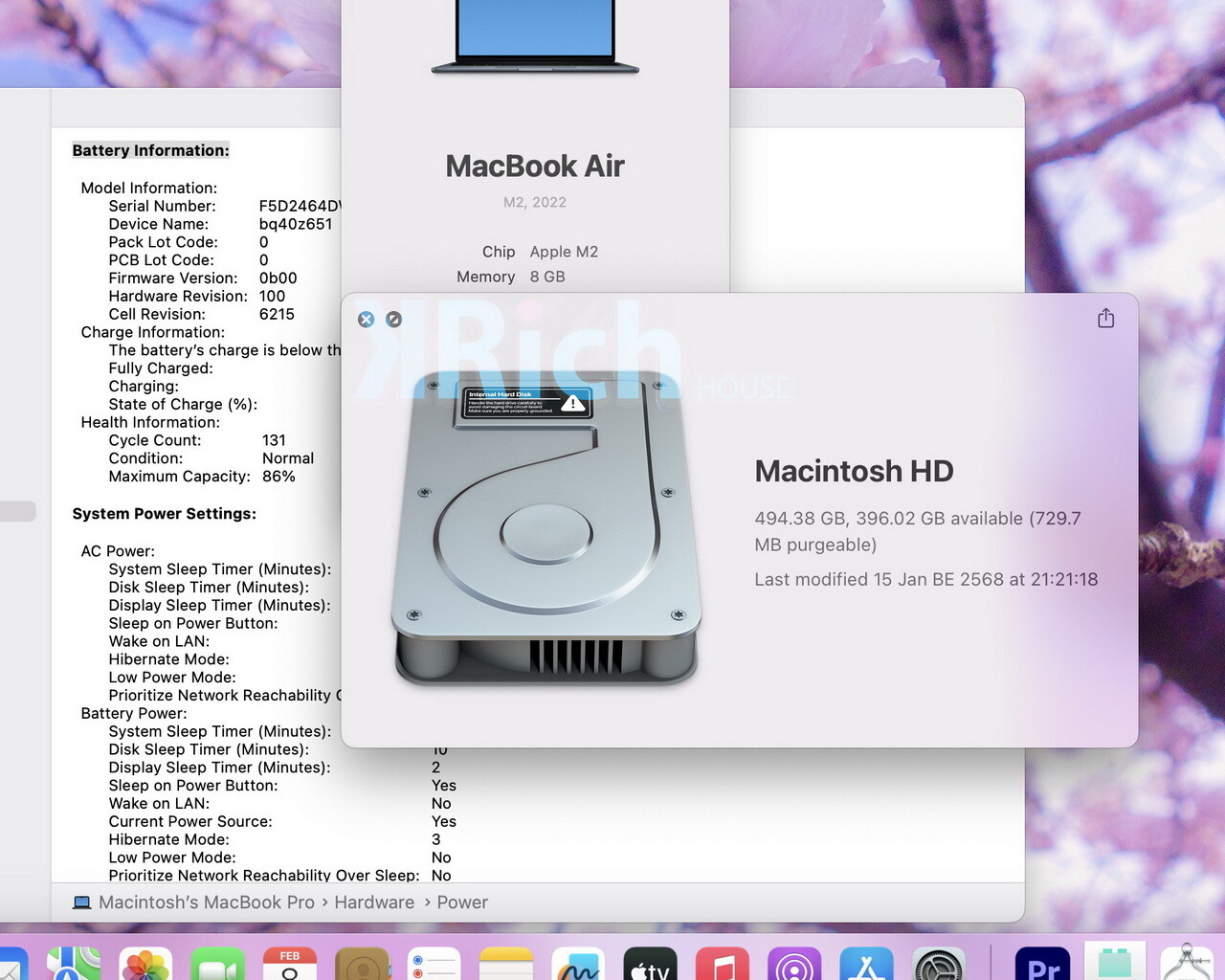Open Notes from the Dock

pos(506,964)
